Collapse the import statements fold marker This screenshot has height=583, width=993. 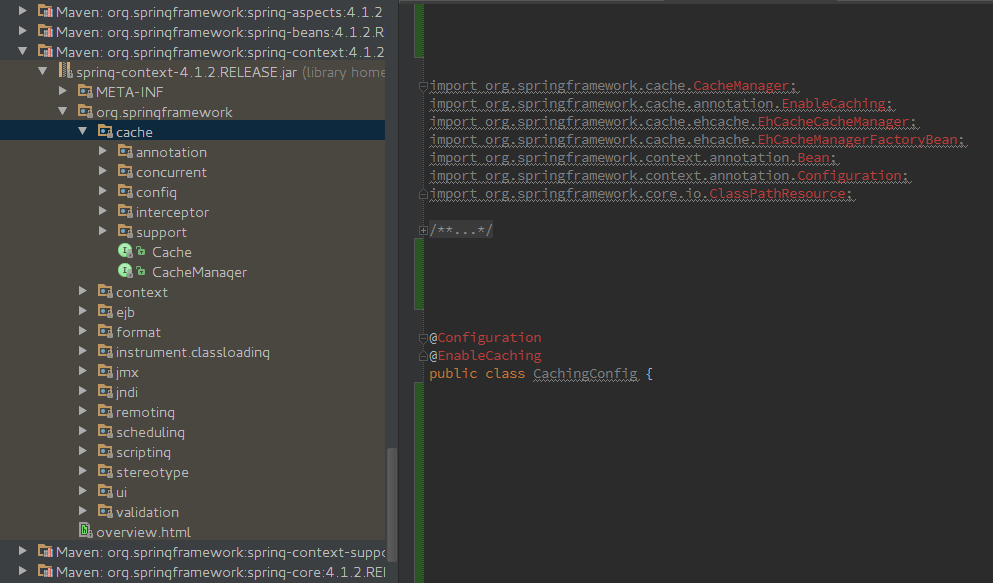click(x=421, y=86)
